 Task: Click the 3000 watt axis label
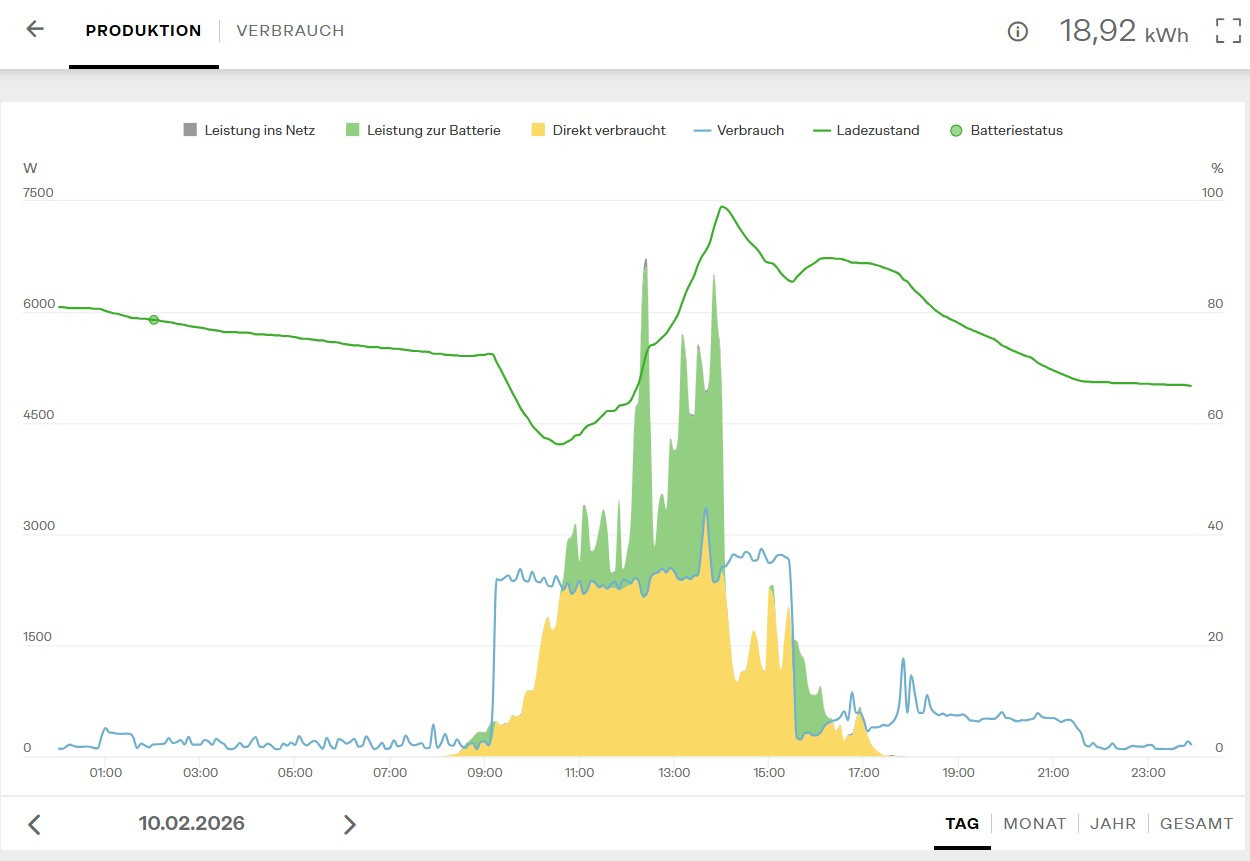(38, 526)
